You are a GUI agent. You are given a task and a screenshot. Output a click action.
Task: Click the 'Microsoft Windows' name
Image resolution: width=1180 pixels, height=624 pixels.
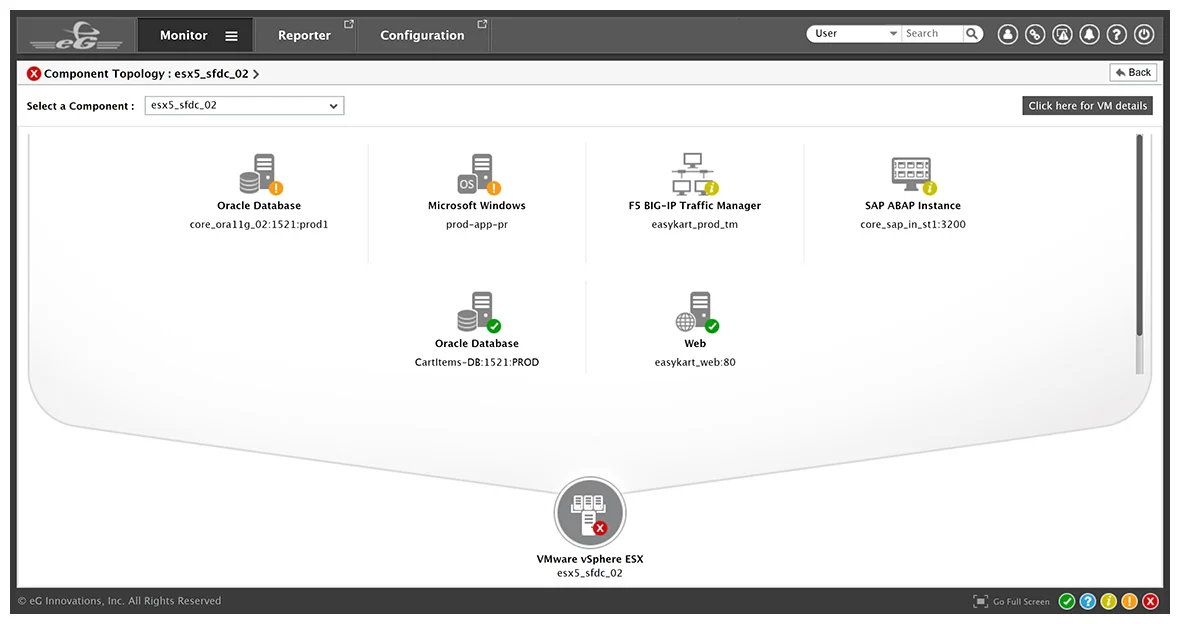tap(477, 205)
